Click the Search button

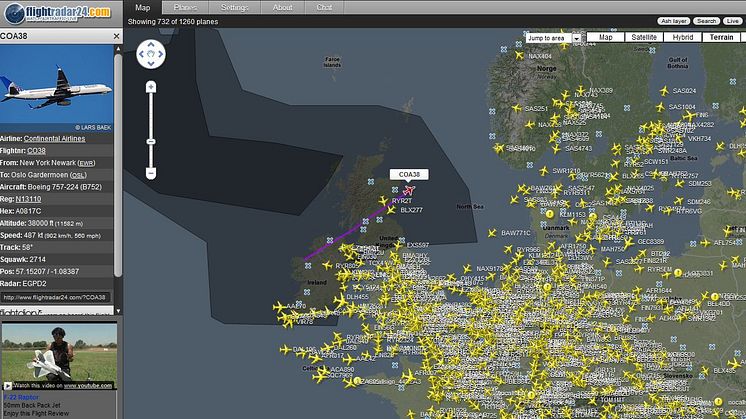click(707, 21)
